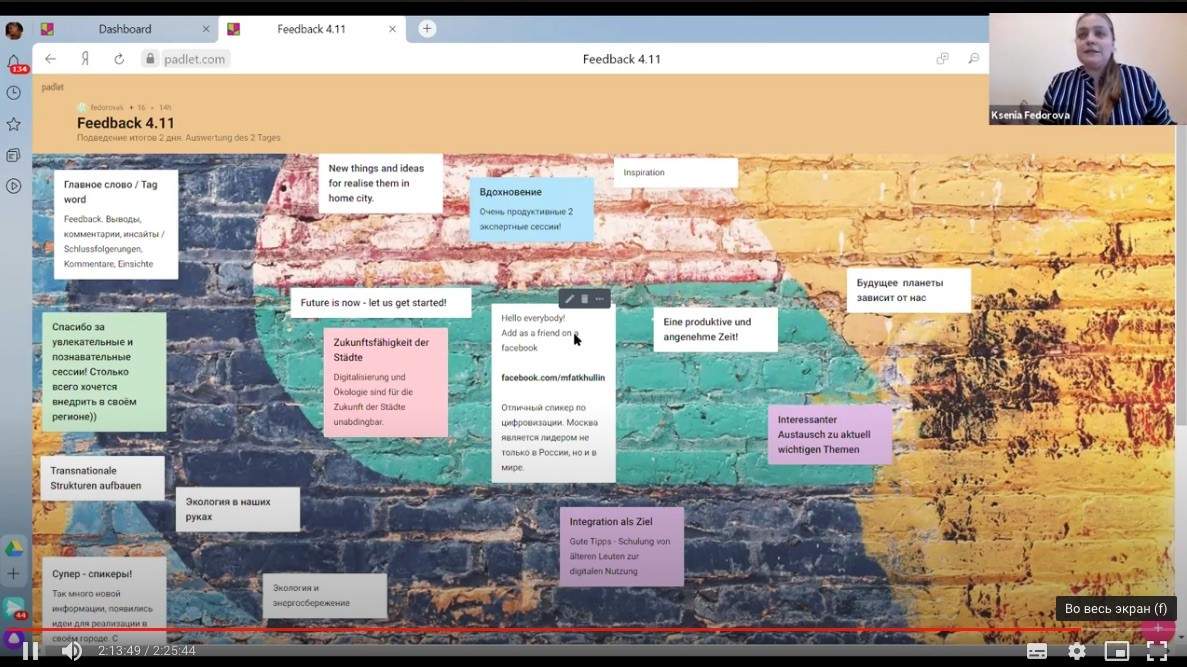Open 'Будущее планеты зависит от нас' post

(908, 290)
